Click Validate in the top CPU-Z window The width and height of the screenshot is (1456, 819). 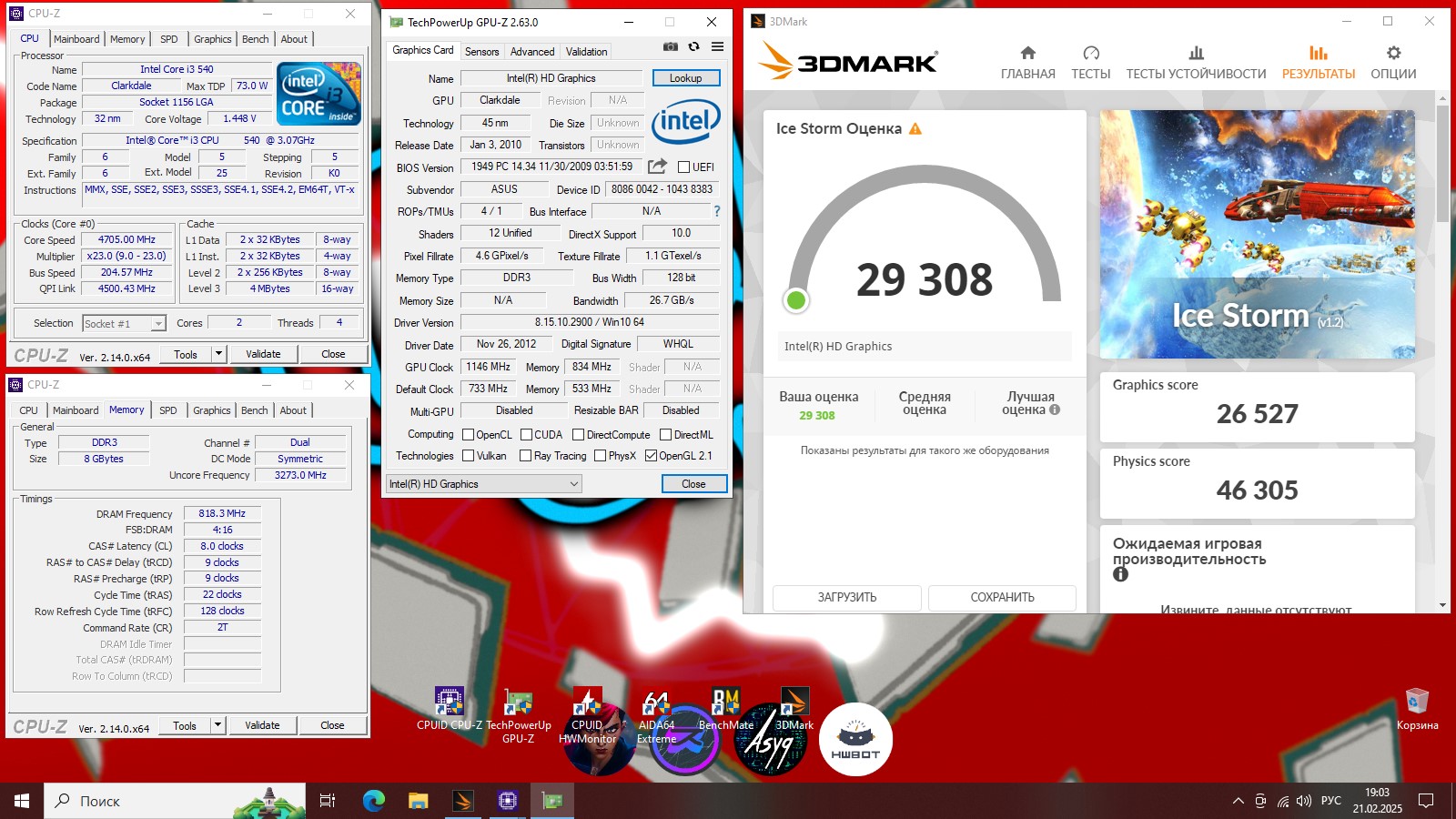pos(263,354)
